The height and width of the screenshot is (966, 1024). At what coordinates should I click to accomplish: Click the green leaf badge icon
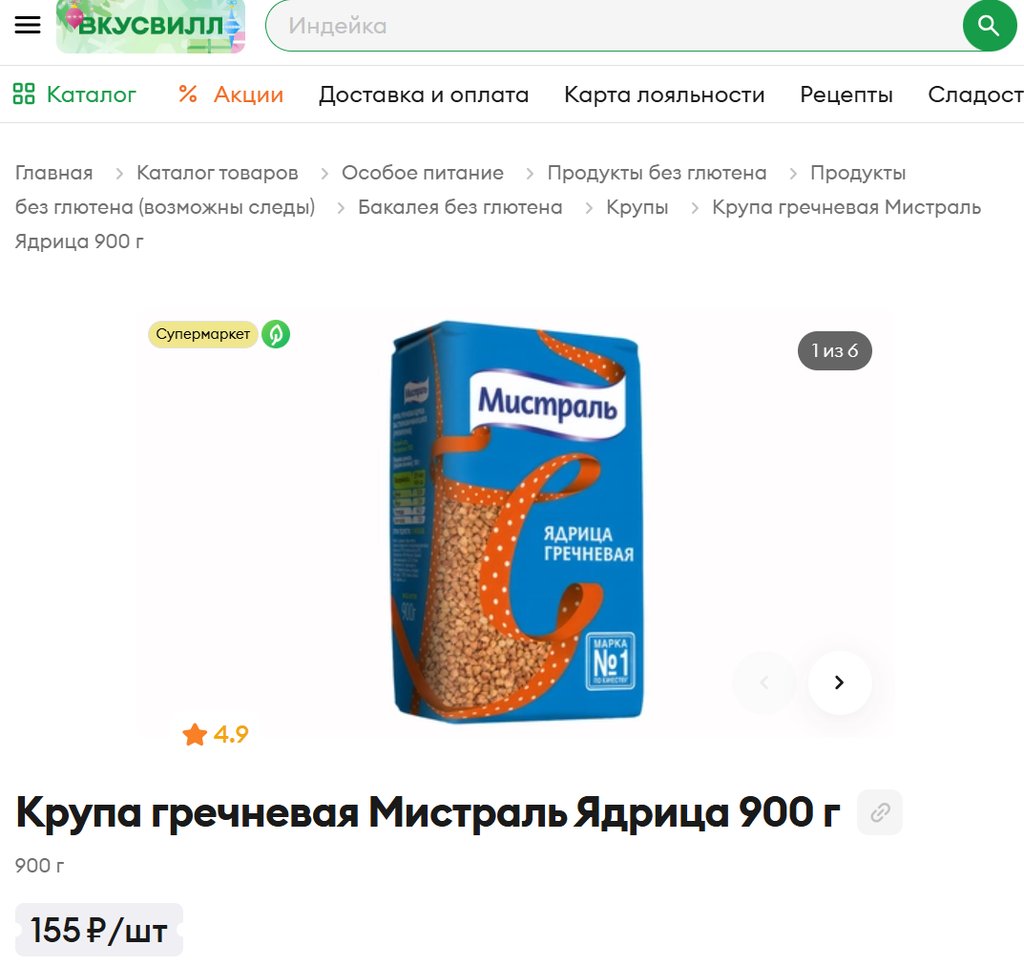tap(276, 334)
